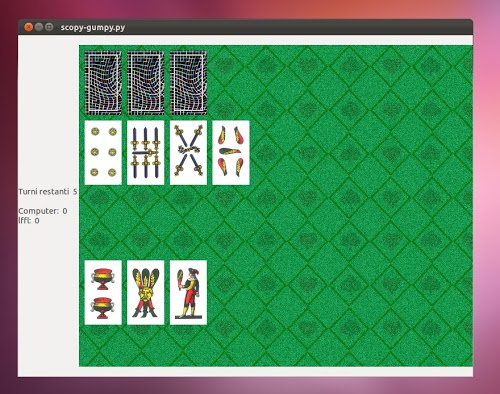Pick the seven of swords table card

(146, 152)
